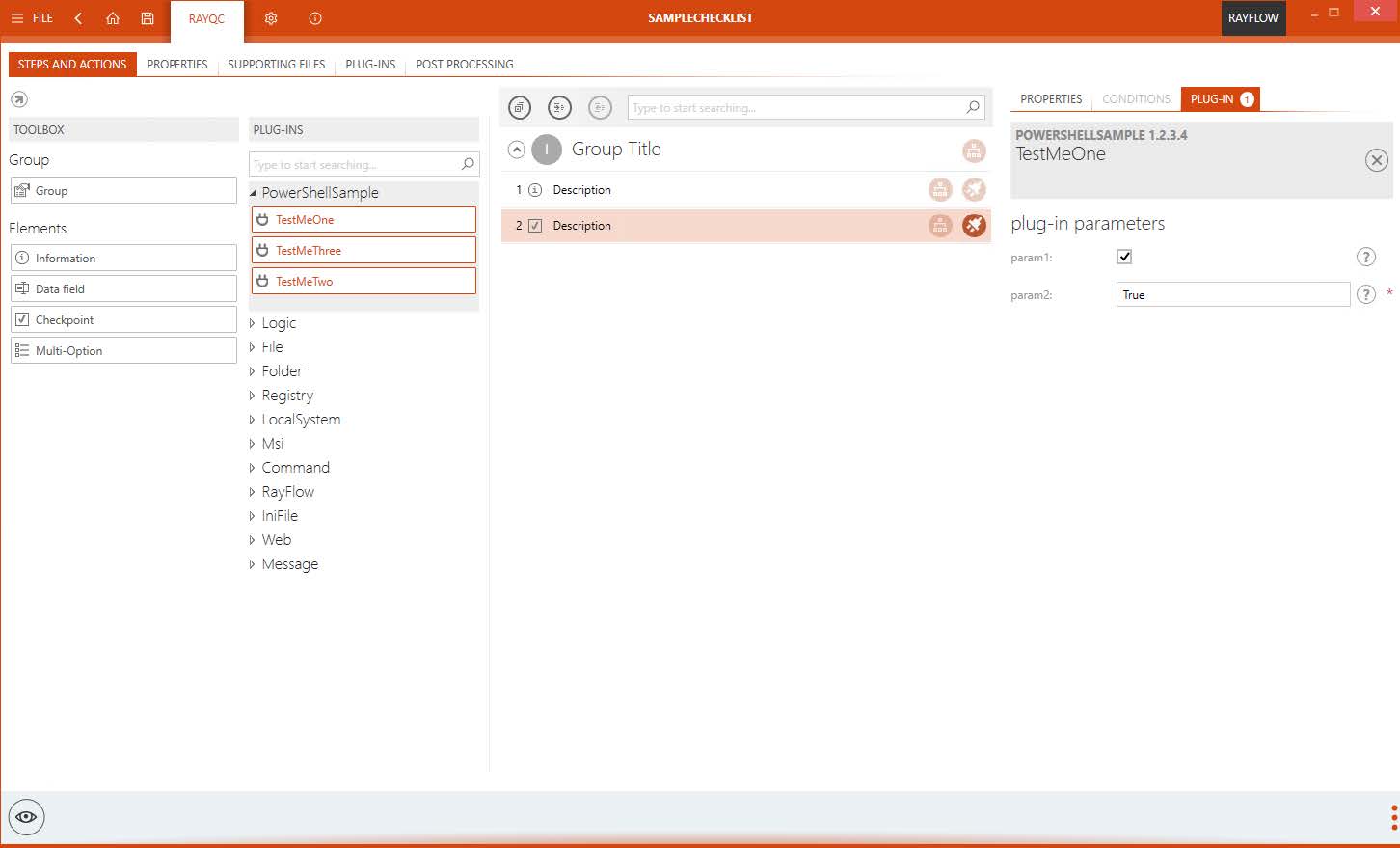Expand the Web plug-in category

253,540
